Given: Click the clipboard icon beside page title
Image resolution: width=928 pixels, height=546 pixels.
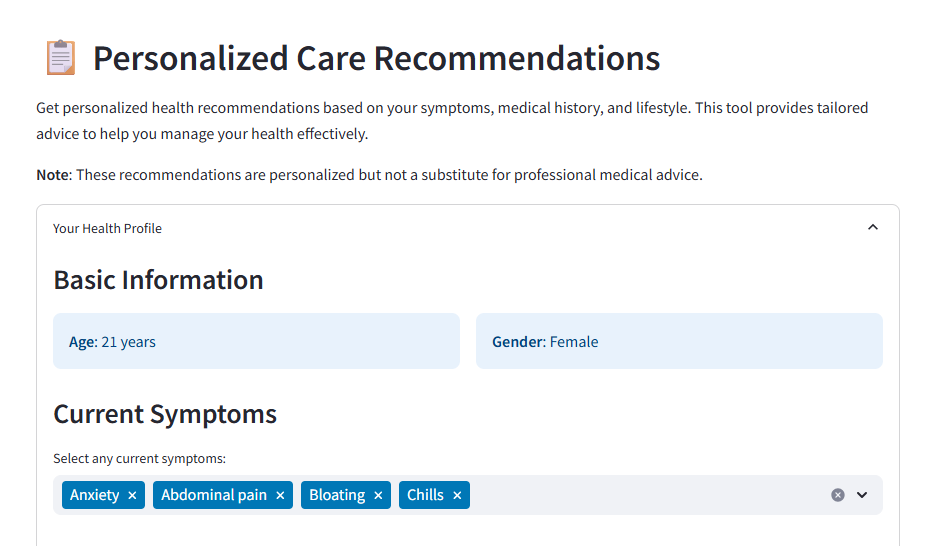Looking at the screenshot, I should click(60, 58).
